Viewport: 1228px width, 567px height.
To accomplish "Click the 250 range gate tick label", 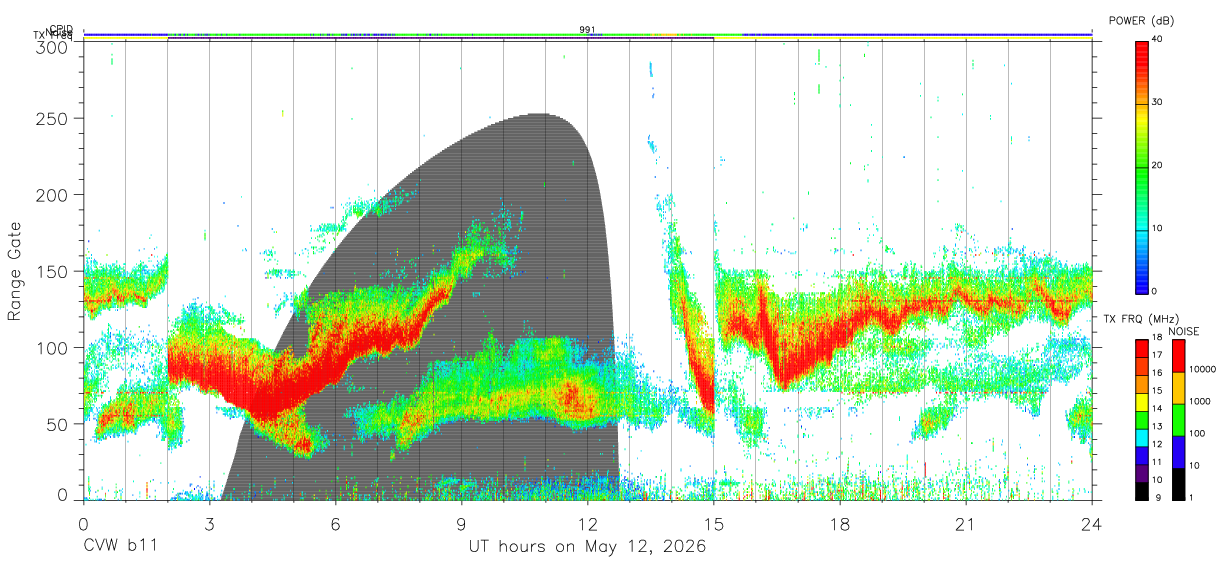I will point(51,119).
